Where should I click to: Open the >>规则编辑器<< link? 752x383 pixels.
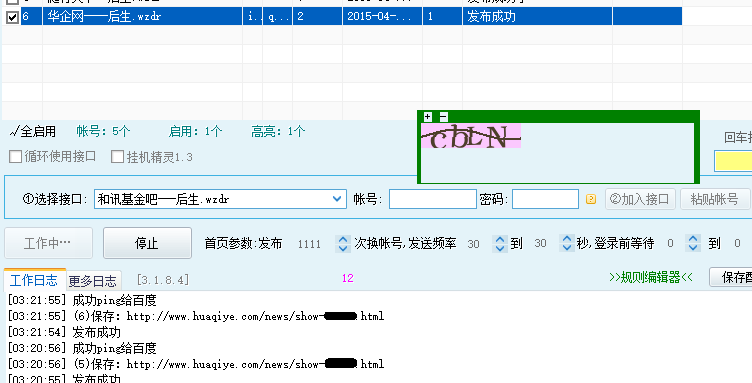pos(651,277)
